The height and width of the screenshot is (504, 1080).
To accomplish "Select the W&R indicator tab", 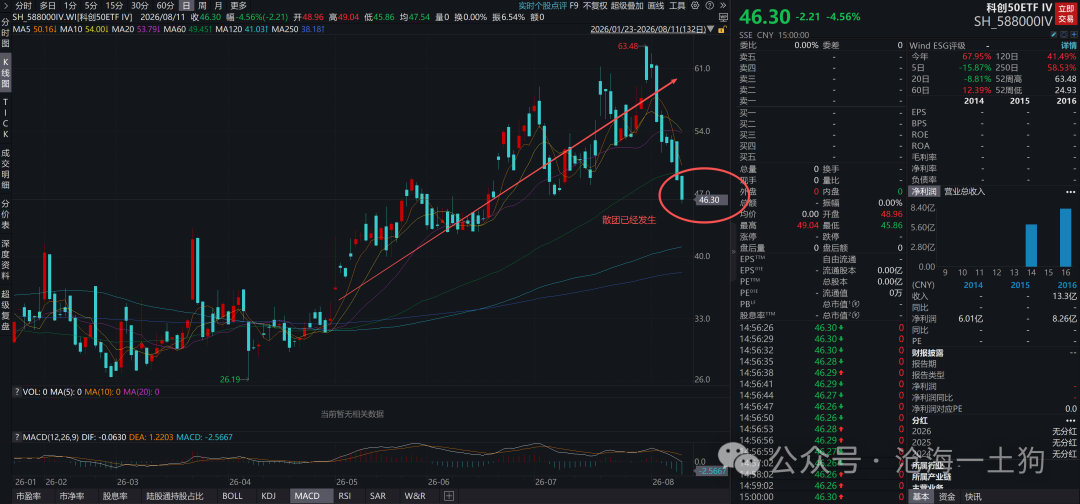I will [415, 496].
